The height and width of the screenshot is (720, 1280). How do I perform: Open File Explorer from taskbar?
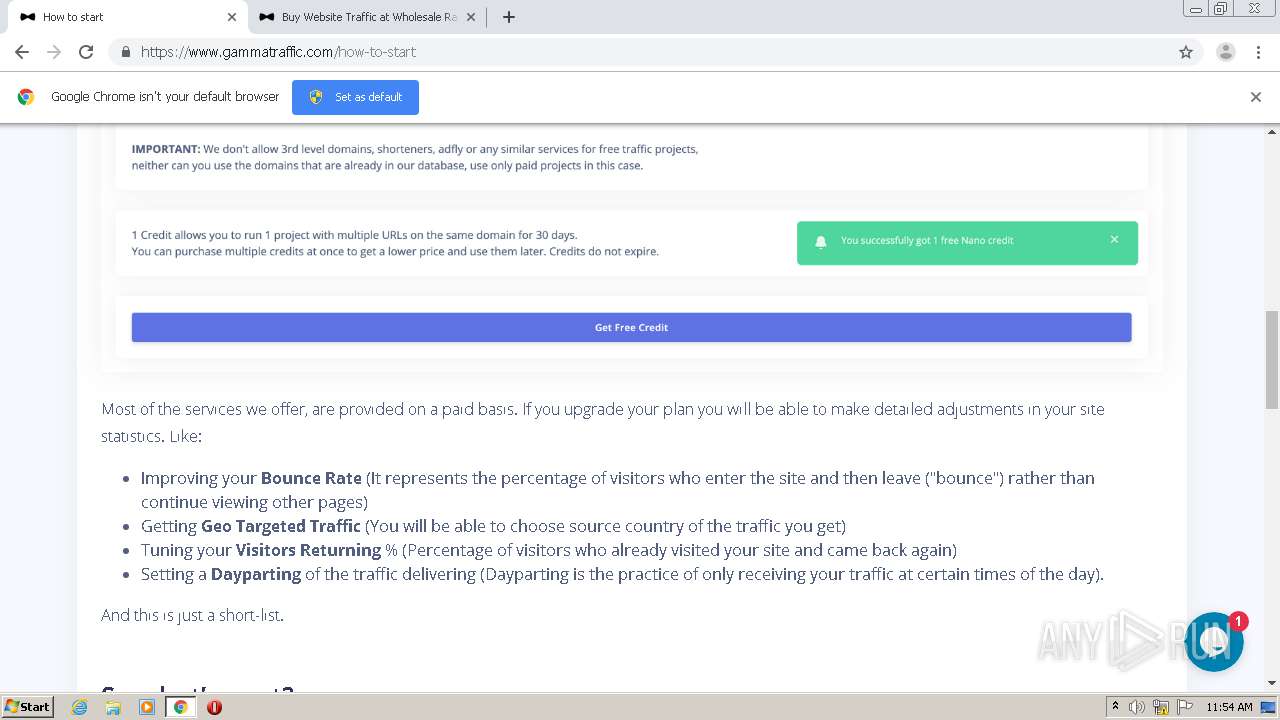click(113, 707)
